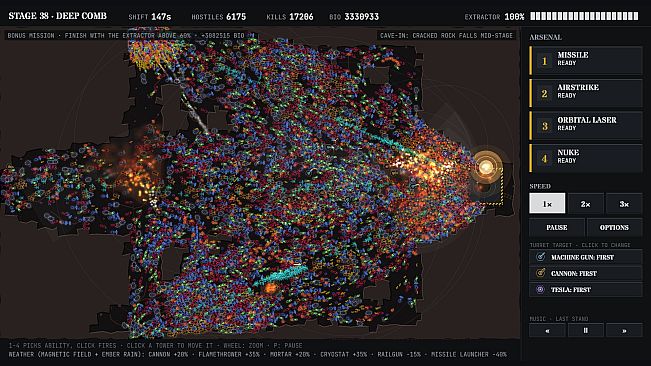Arm the Airstrike ability

point(586,93)
